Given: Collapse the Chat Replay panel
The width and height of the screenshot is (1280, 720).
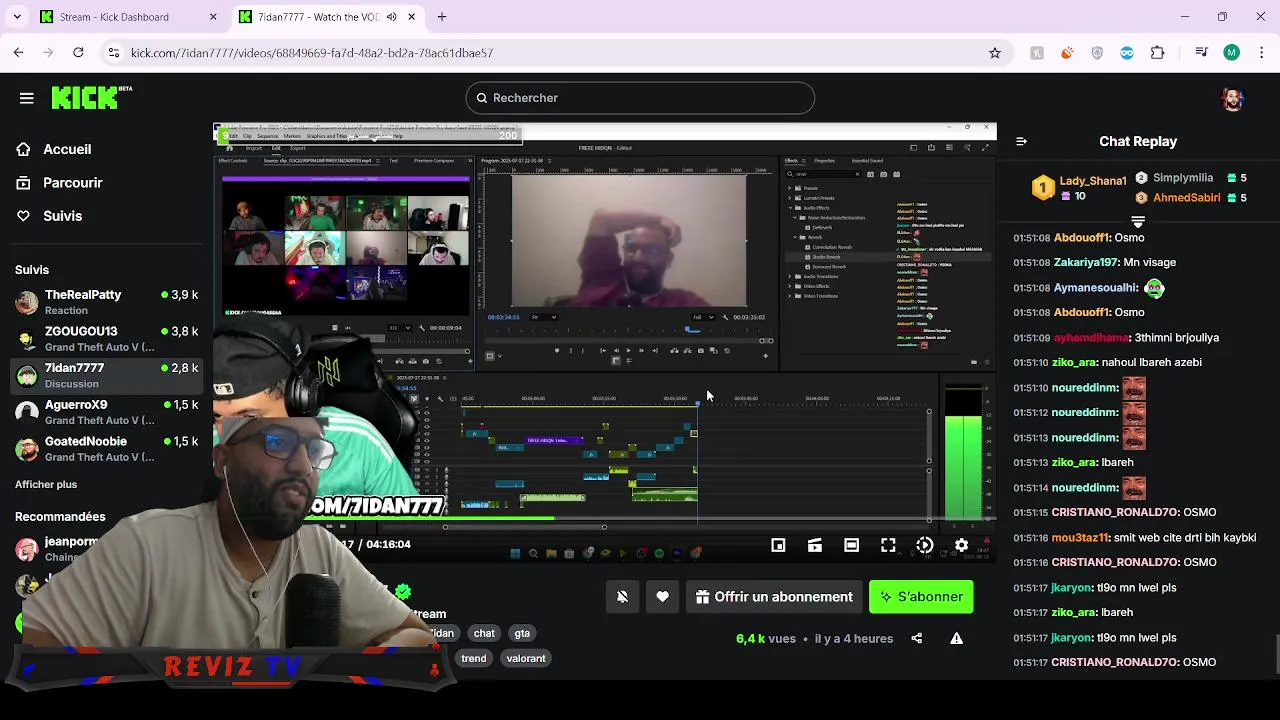Looking at the screenshot, I should pos(1021,141).
